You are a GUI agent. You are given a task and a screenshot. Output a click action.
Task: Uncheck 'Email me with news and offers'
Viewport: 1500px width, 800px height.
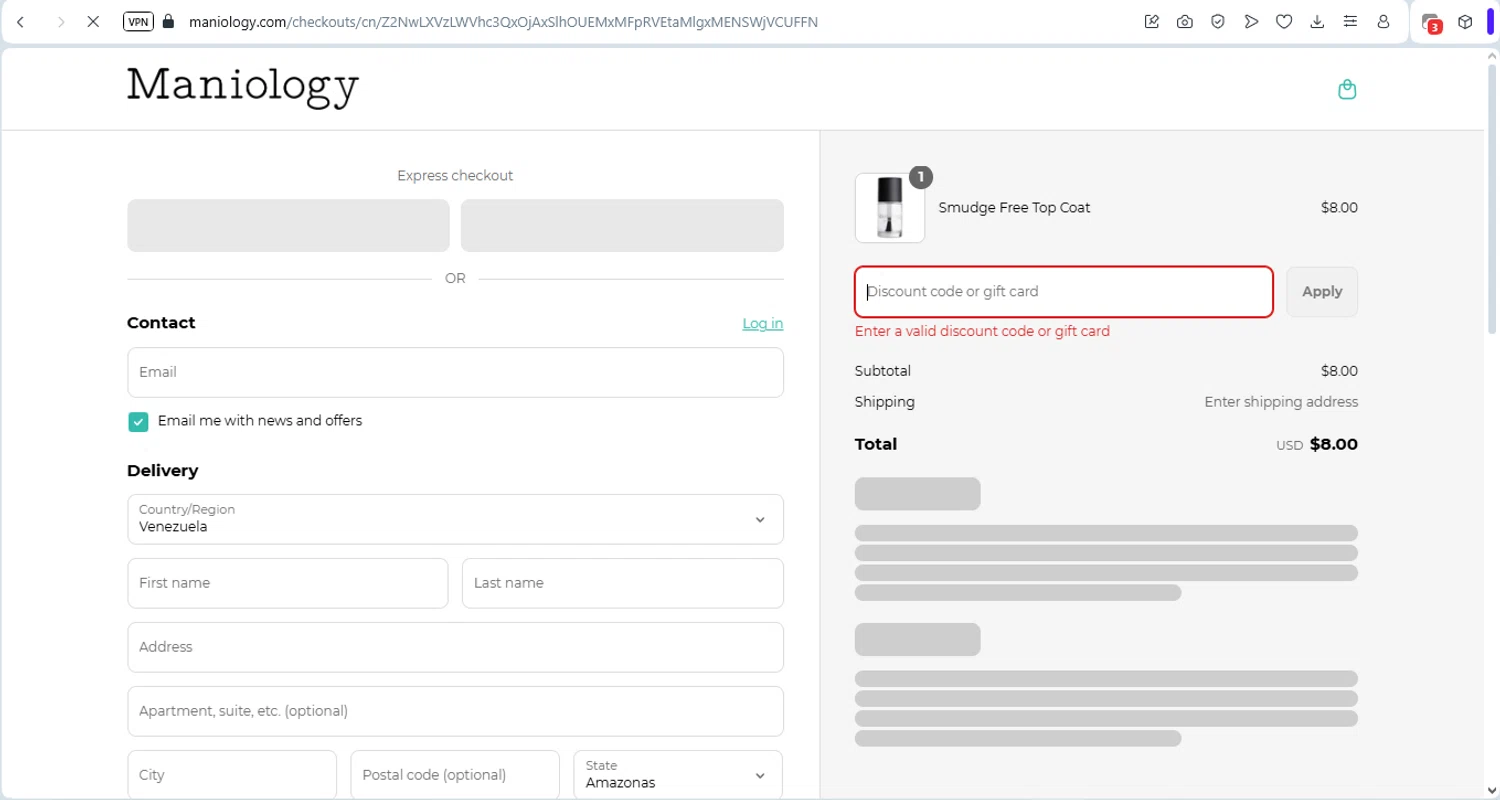[138, 422]
